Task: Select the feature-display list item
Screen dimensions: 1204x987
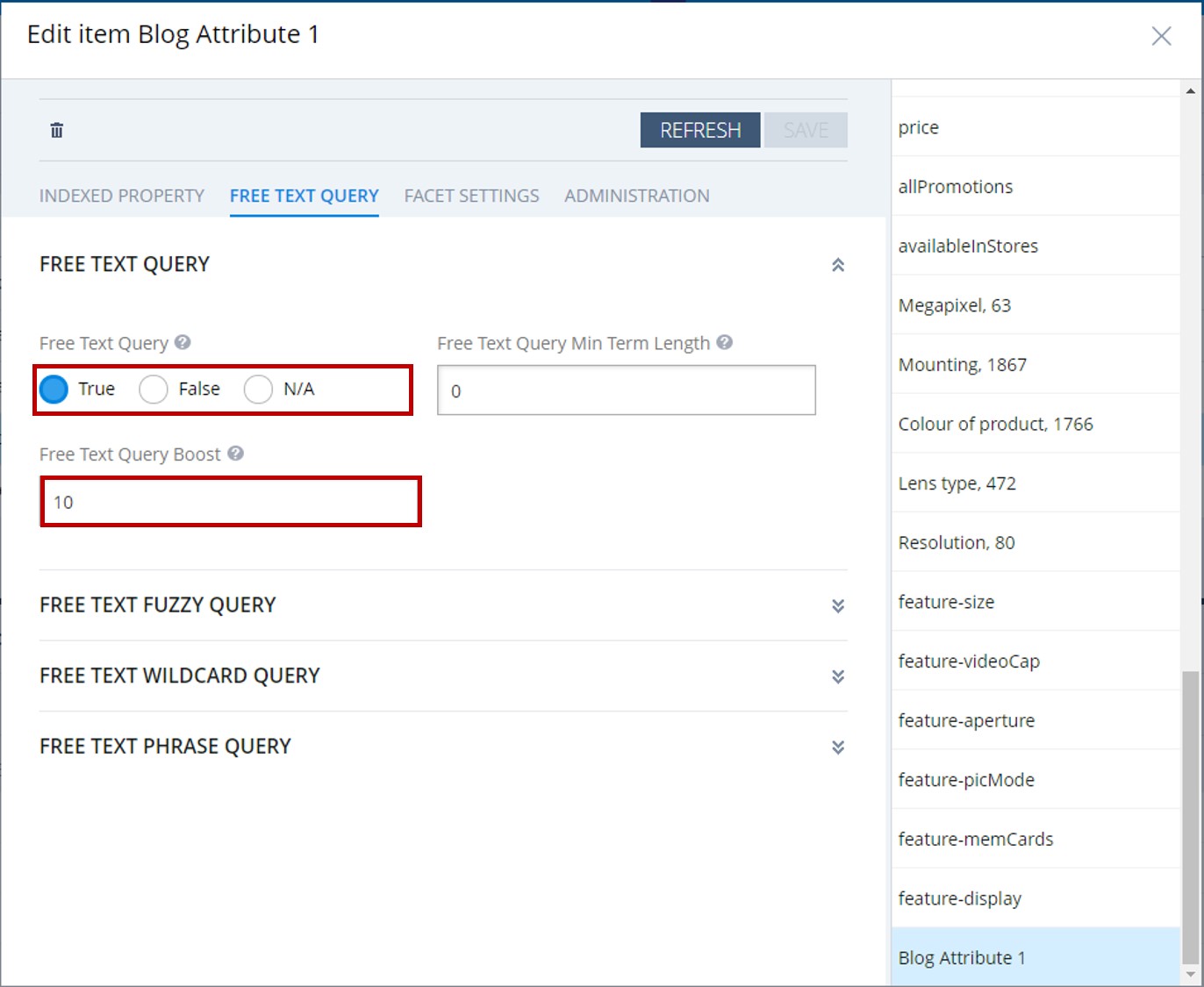Action: pyautogui.click(x=1036, y=898)
